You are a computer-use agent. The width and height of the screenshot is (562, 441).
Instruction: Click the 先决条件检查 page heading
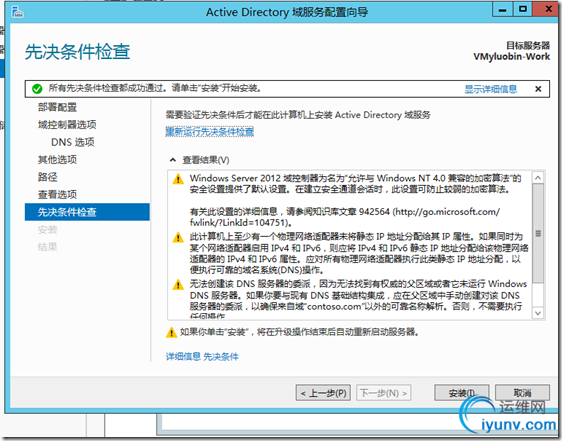tap(77, 52)
